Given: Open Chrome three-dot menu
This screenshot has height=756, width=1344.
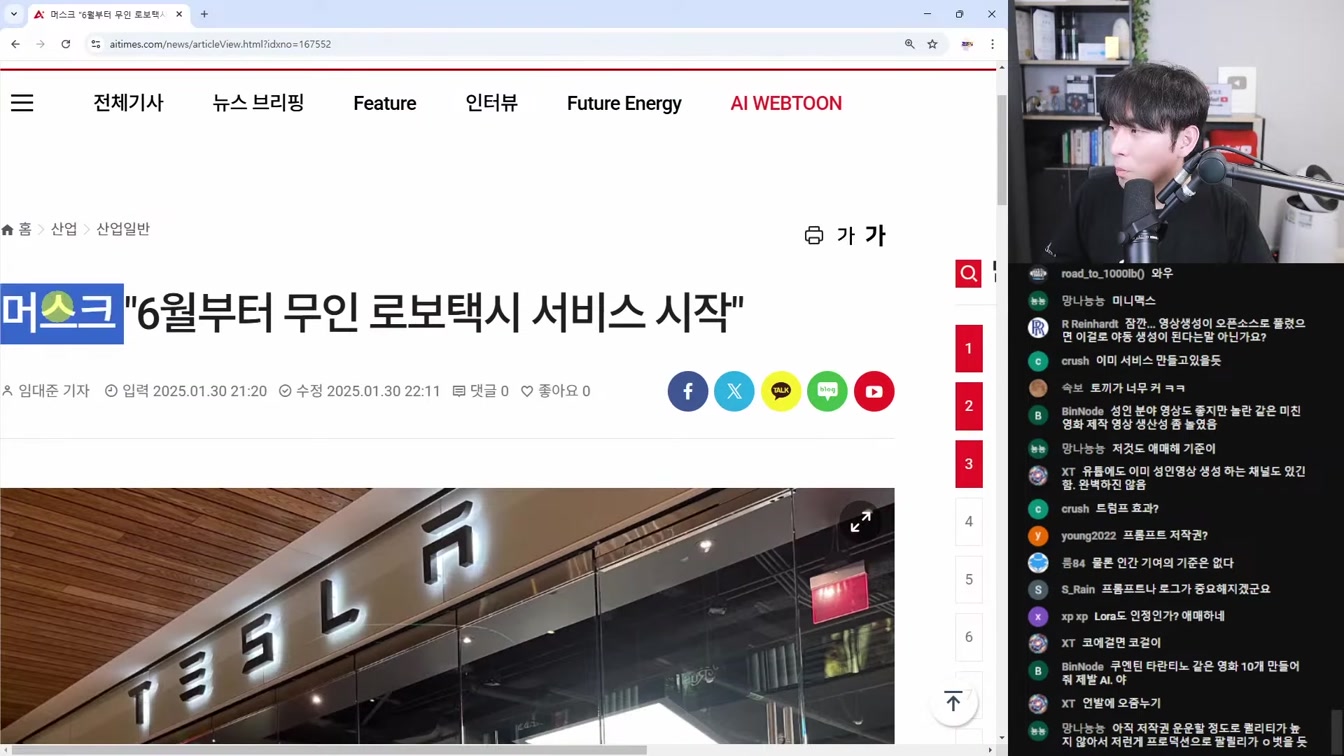Looking at the screenshot, I should coord(992,44).
